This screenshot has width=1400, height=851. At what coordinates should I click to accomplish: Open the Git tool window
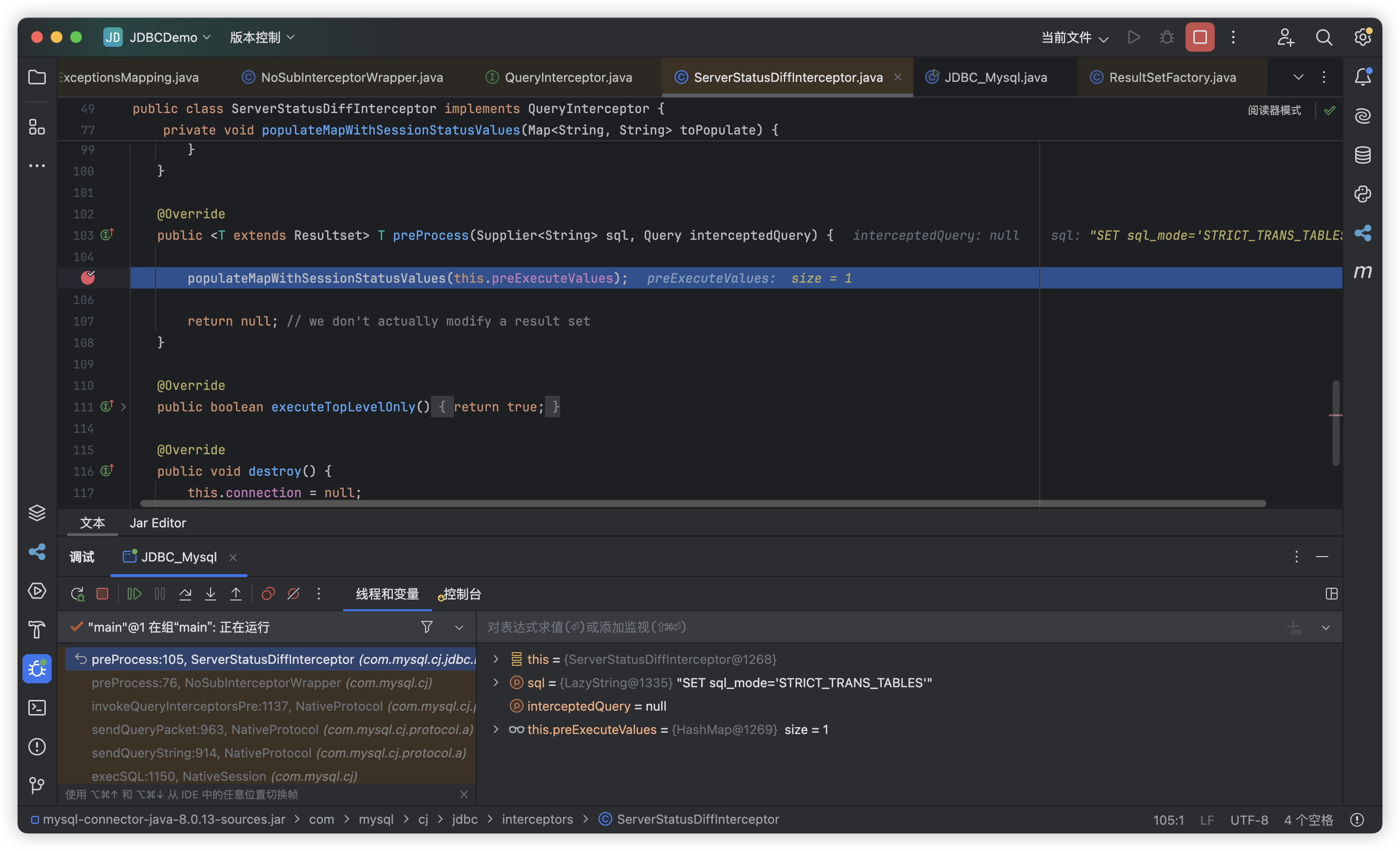click(x=37, y=785)
